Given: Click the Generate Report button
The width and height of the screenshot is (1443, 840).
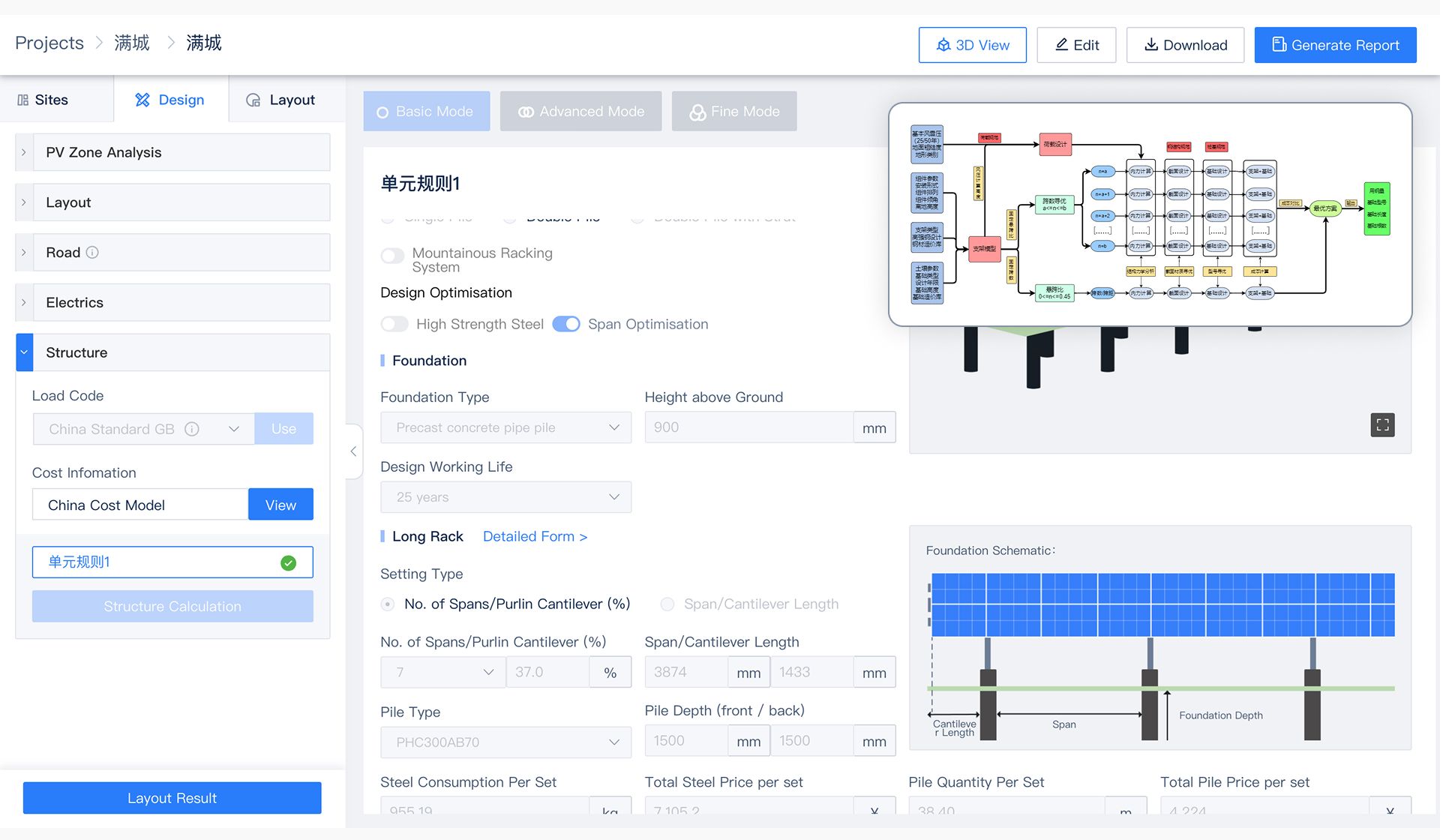Looking at the screenshot, I should pos(1337,45).
